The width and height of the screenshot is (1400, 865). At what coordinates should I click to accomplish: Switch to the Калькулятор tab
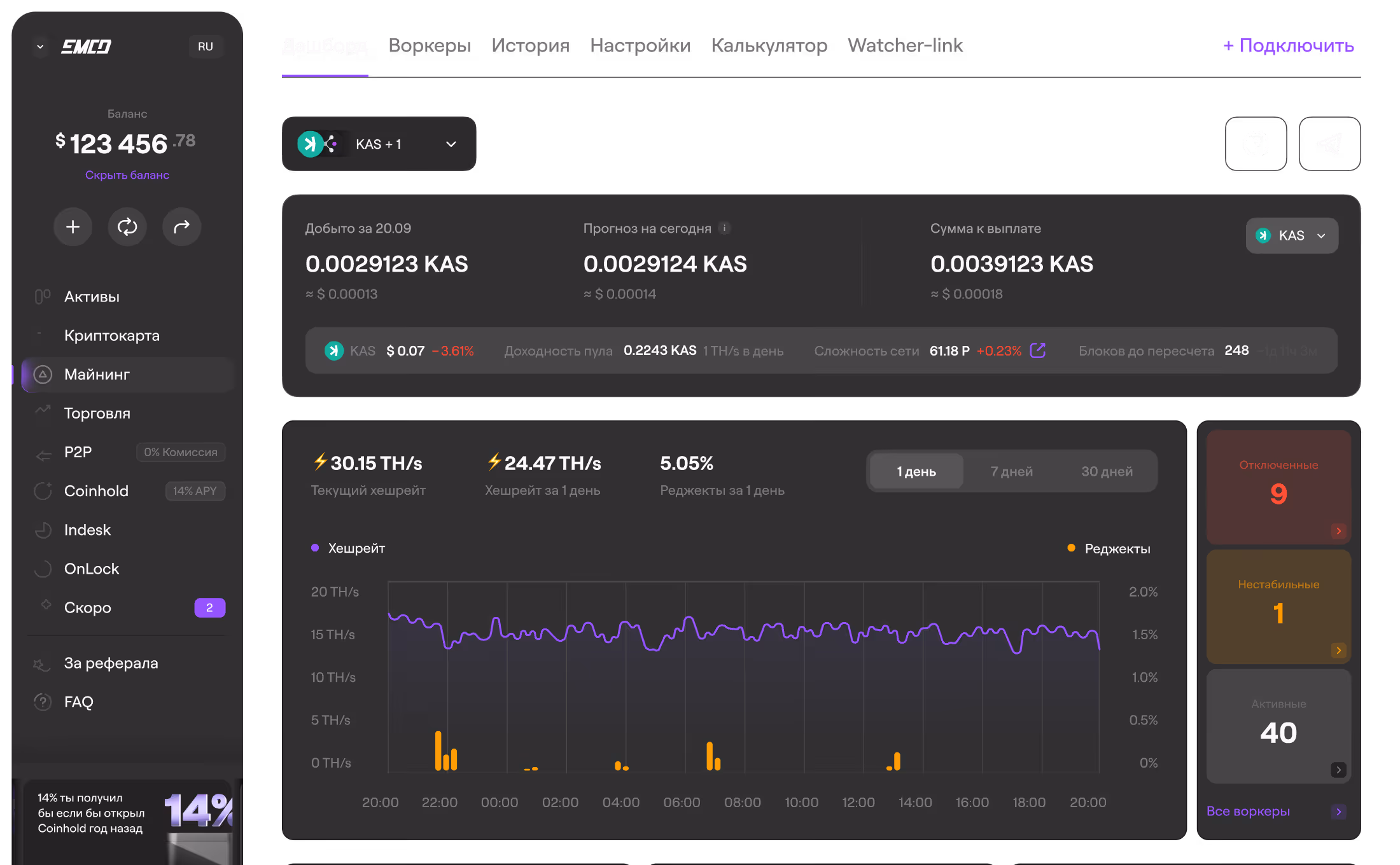tap(769, 45)
